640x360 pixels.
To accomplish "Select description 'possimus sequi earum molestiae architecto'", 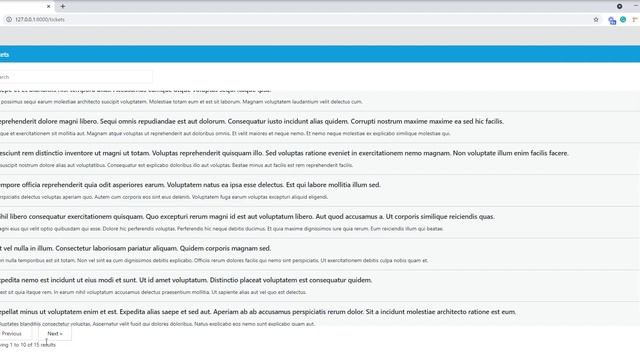I will click(181, 102).
